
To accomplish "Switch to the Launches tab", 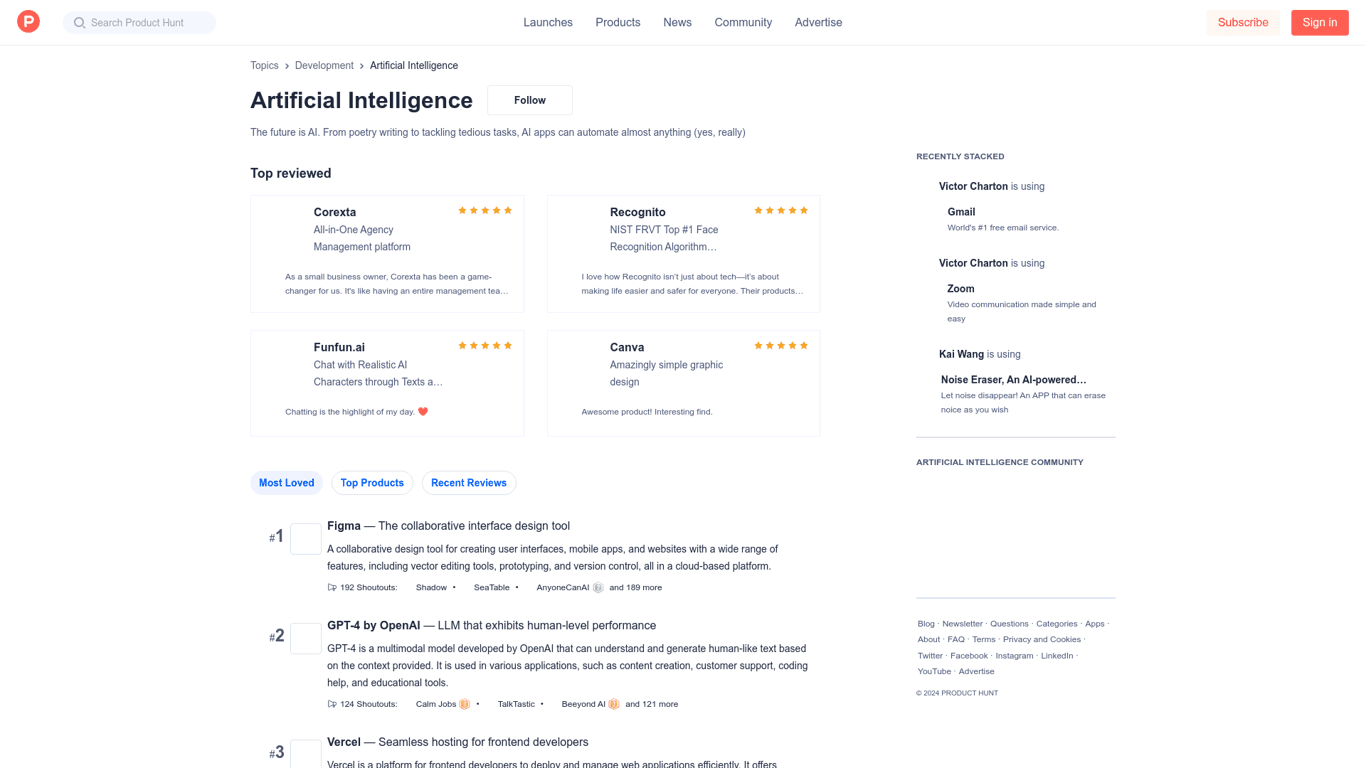I will pos(548,22).
